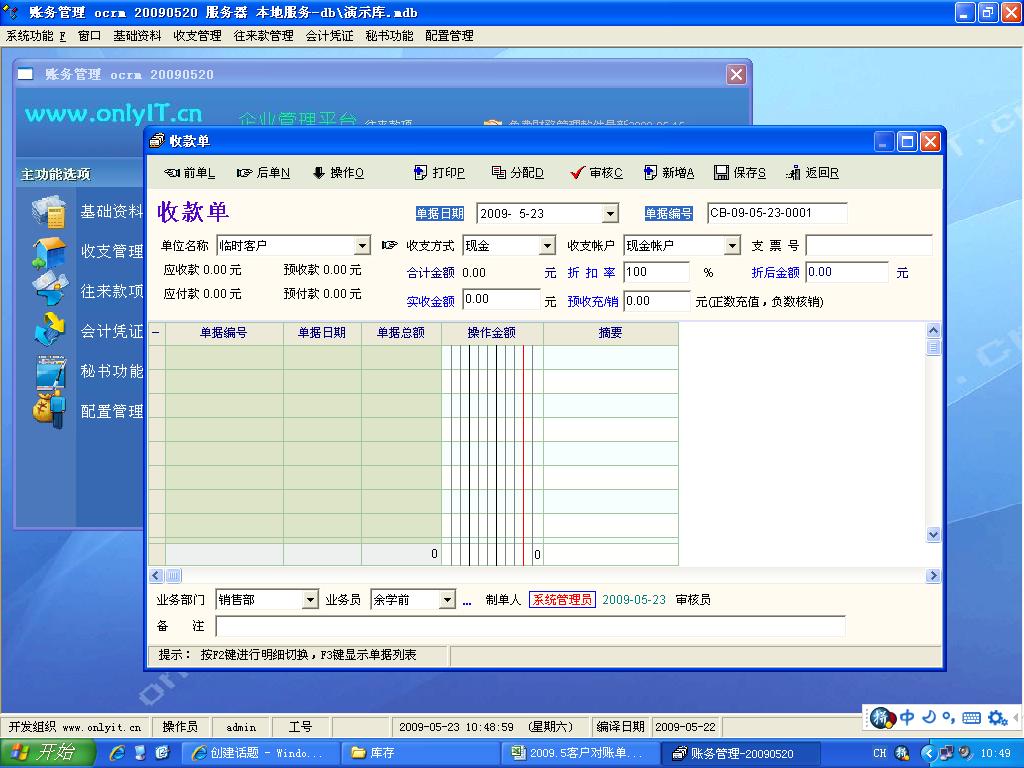Click the horizontal scrollbar right arrow

[933, 576]
